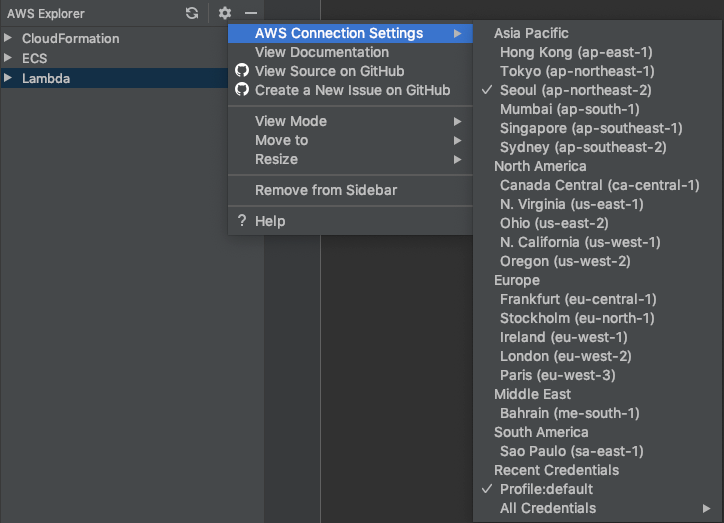Switch to Ireland (eu-west-1) region

click(x=598, y=337)
